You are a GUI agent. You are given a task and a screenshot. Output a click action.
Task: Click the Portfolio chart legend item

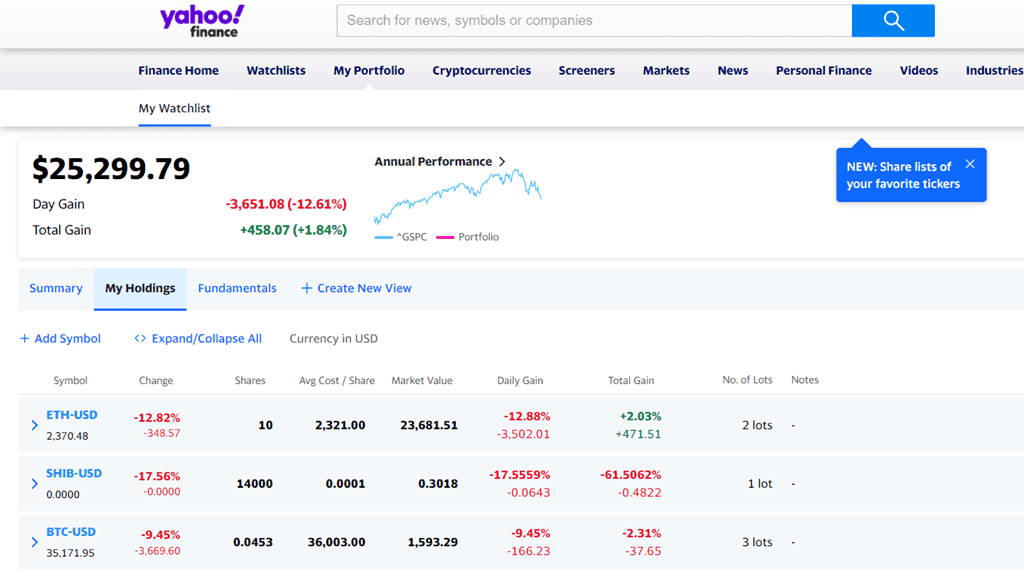point(468,237)
